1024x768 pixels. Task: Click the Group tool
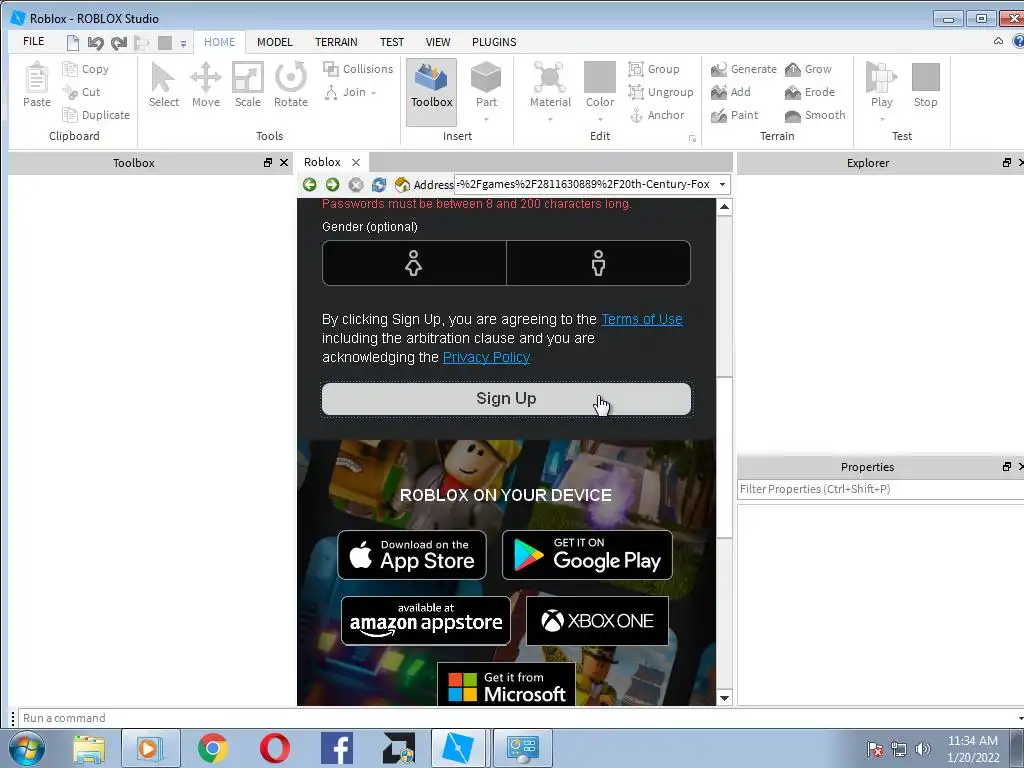click(654, 69)
